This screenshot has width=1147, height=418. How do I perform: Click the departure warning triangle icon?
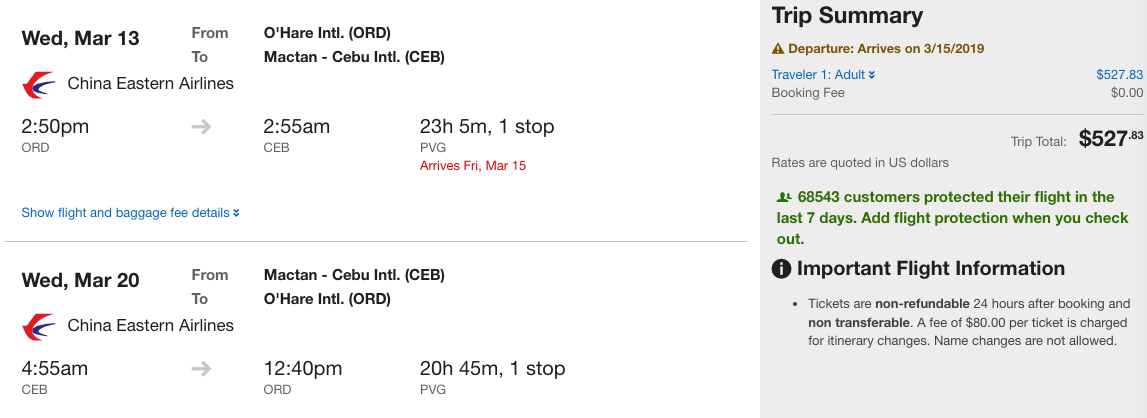(778, 49)
